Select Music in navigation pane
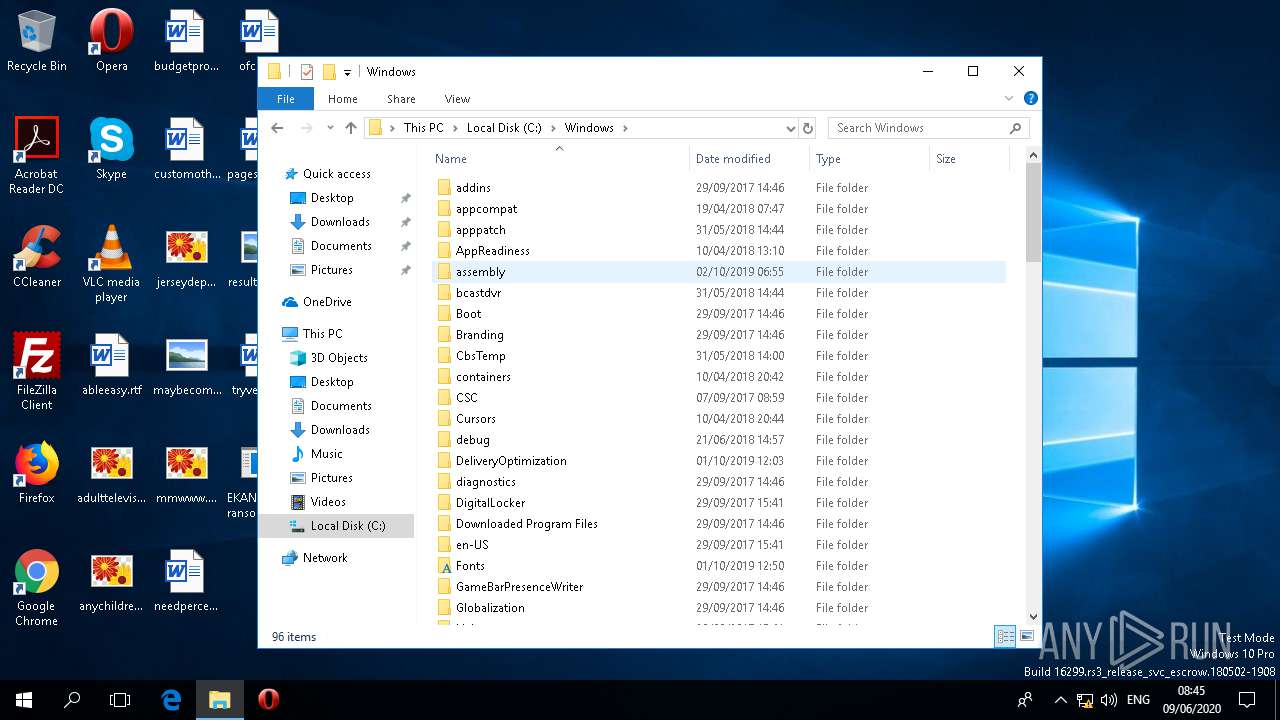 (326, 454)
